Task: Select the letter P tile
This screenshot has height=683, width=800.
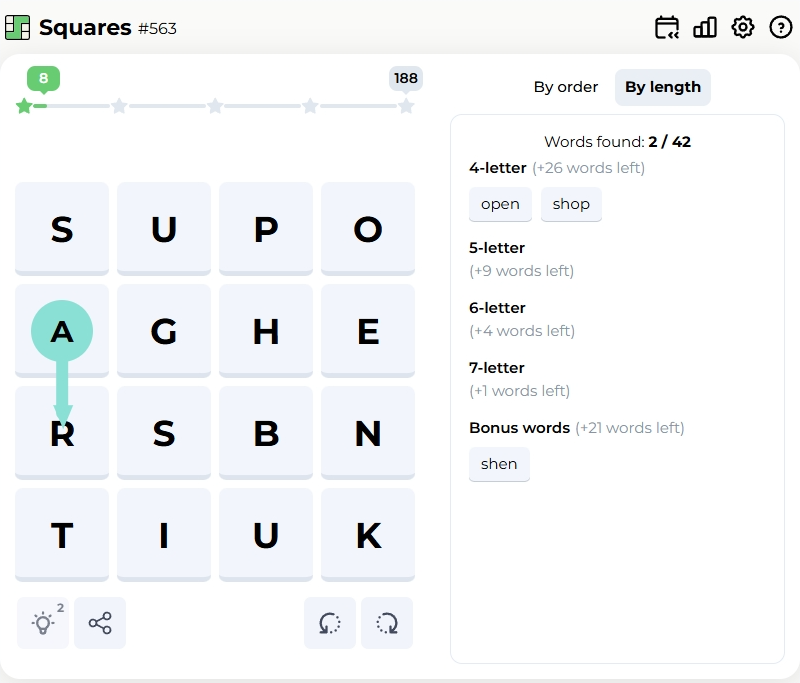Action: (x=266, y=229)
